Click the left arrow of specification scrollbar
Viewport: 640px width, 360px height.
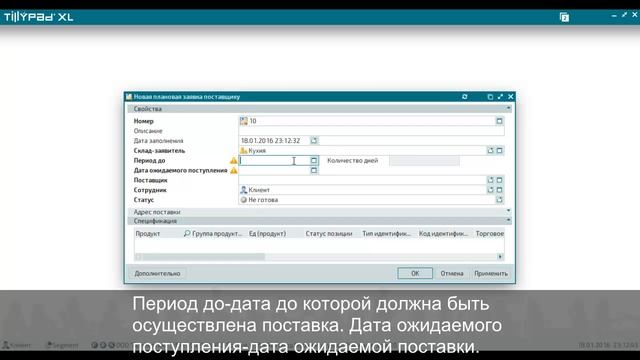[138, 257]
